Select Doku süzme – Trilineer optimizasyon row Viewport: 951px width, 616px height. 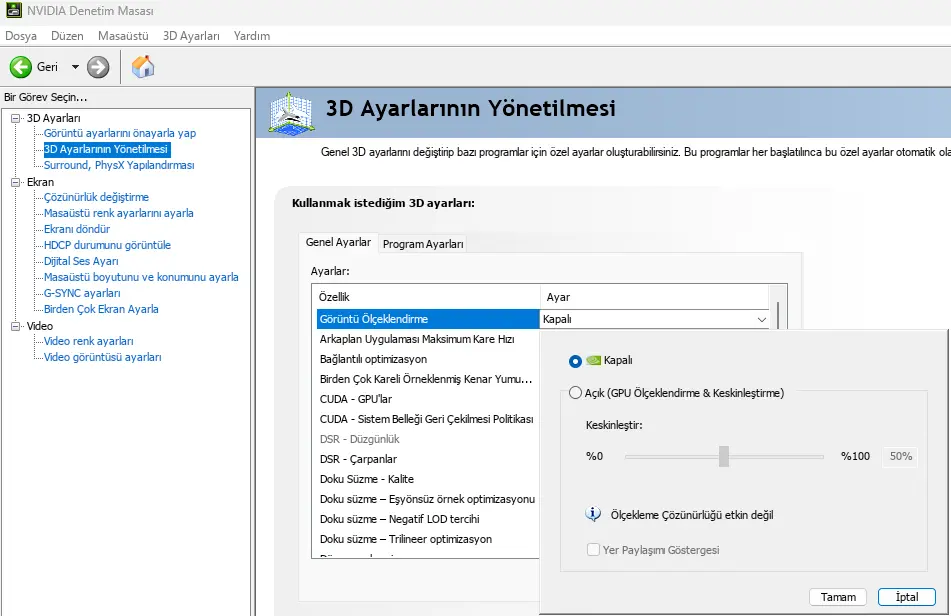pyautogui.click(x=428, y=539)
